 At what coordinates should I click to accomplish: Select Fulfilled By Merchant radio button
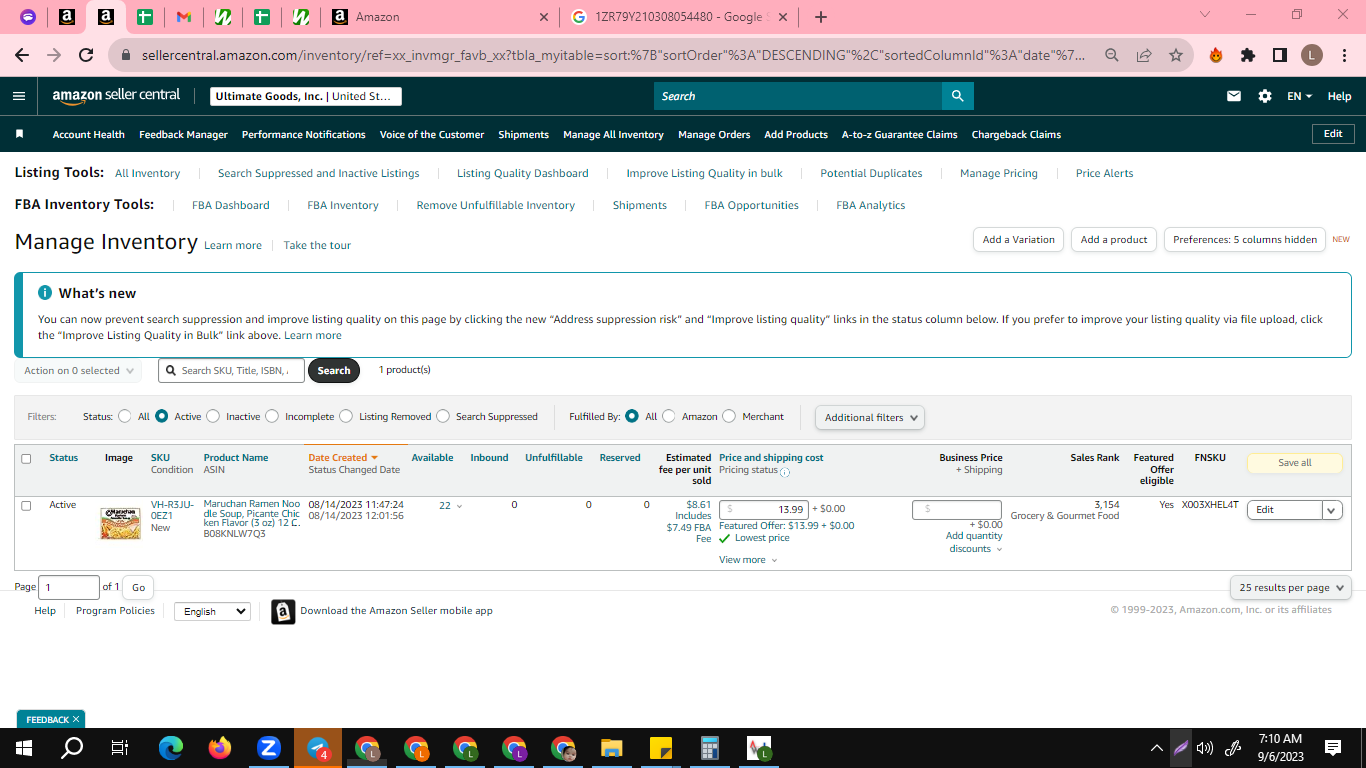[x=729, y=416]
